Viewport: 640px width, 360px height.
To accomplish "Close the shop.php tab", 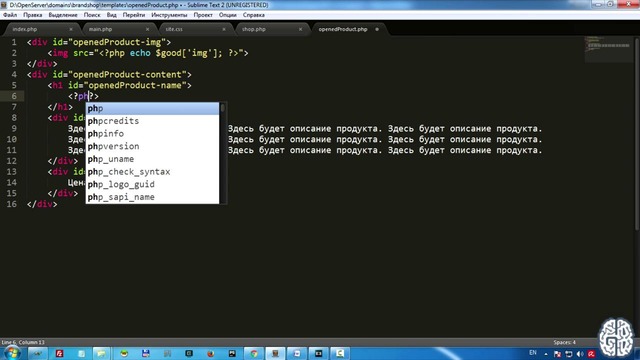I will click(x=300, y=29).
